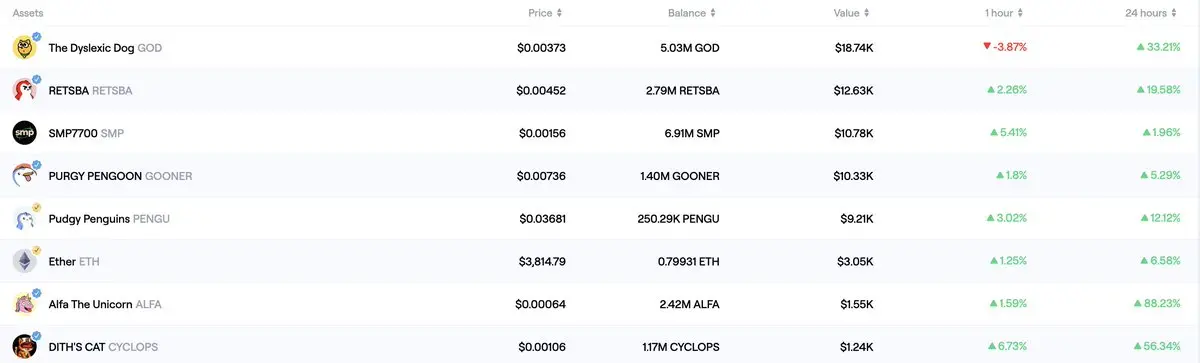
Task: Open Pudgy Penguins PENGU asset page
Action: click(x=109, y=219)
